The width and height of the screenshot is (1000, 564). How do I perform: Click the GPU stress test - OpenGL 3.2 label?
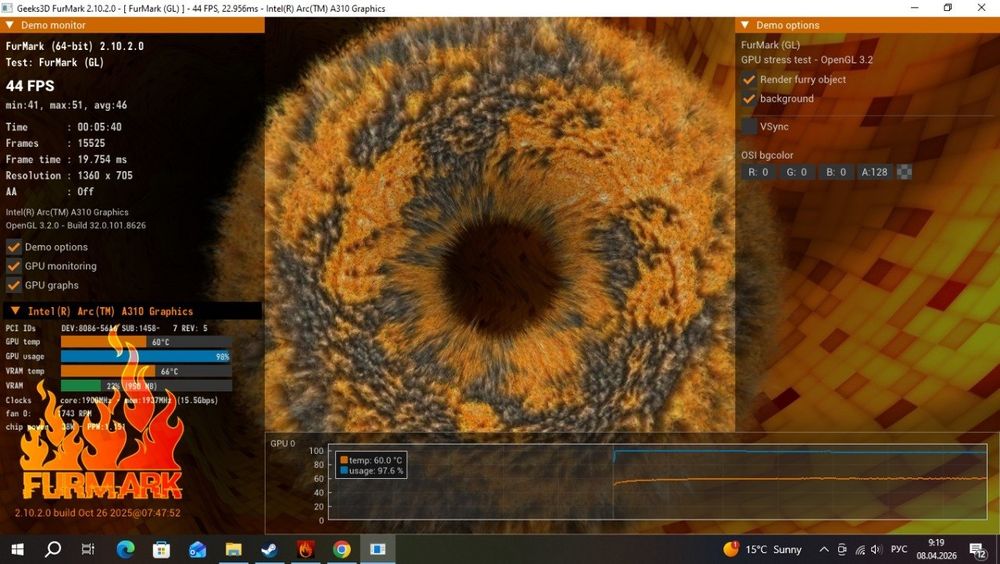807,60
